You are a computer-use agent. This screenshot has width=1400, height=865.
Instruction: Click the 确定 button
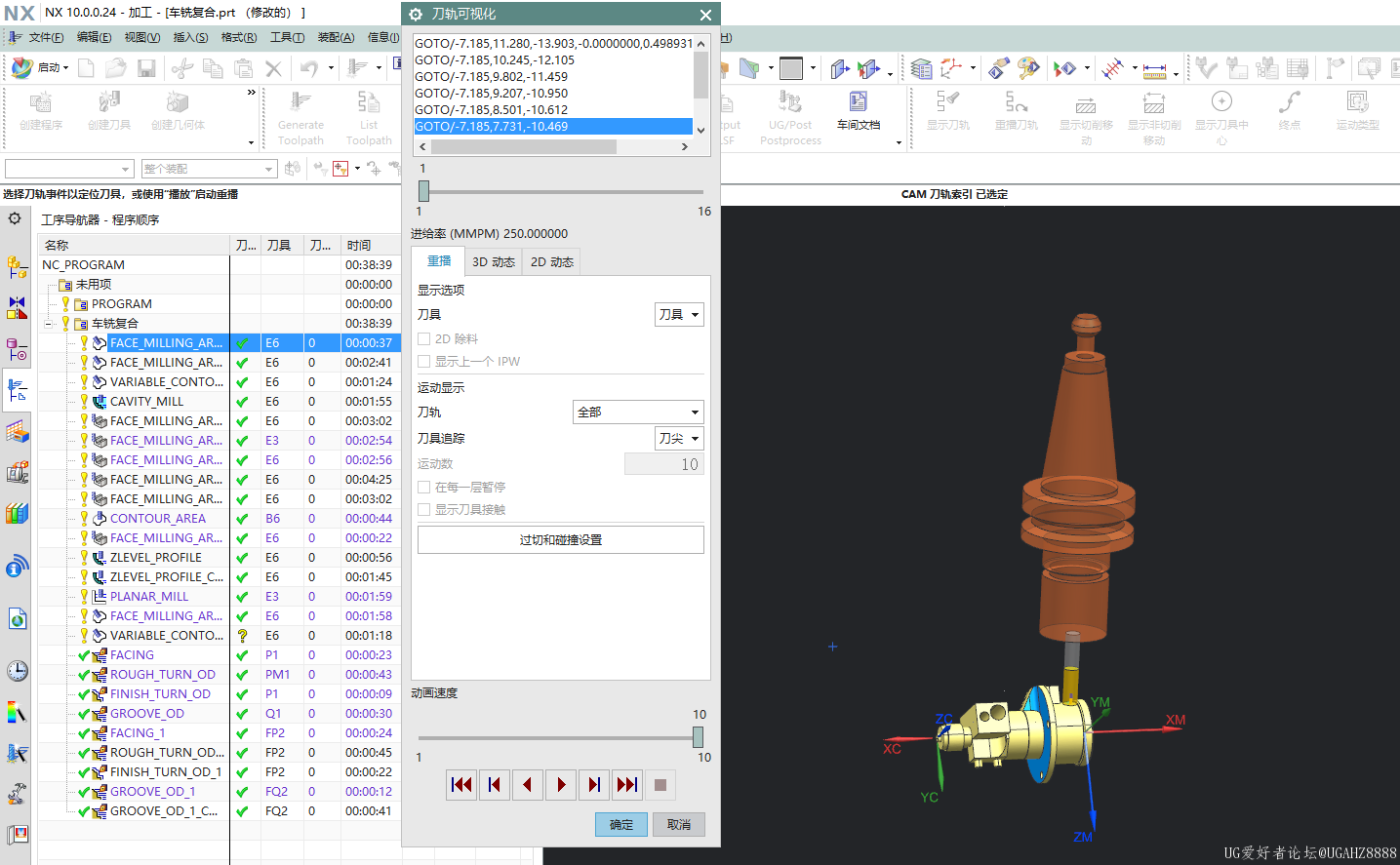[x=621, y=824]
